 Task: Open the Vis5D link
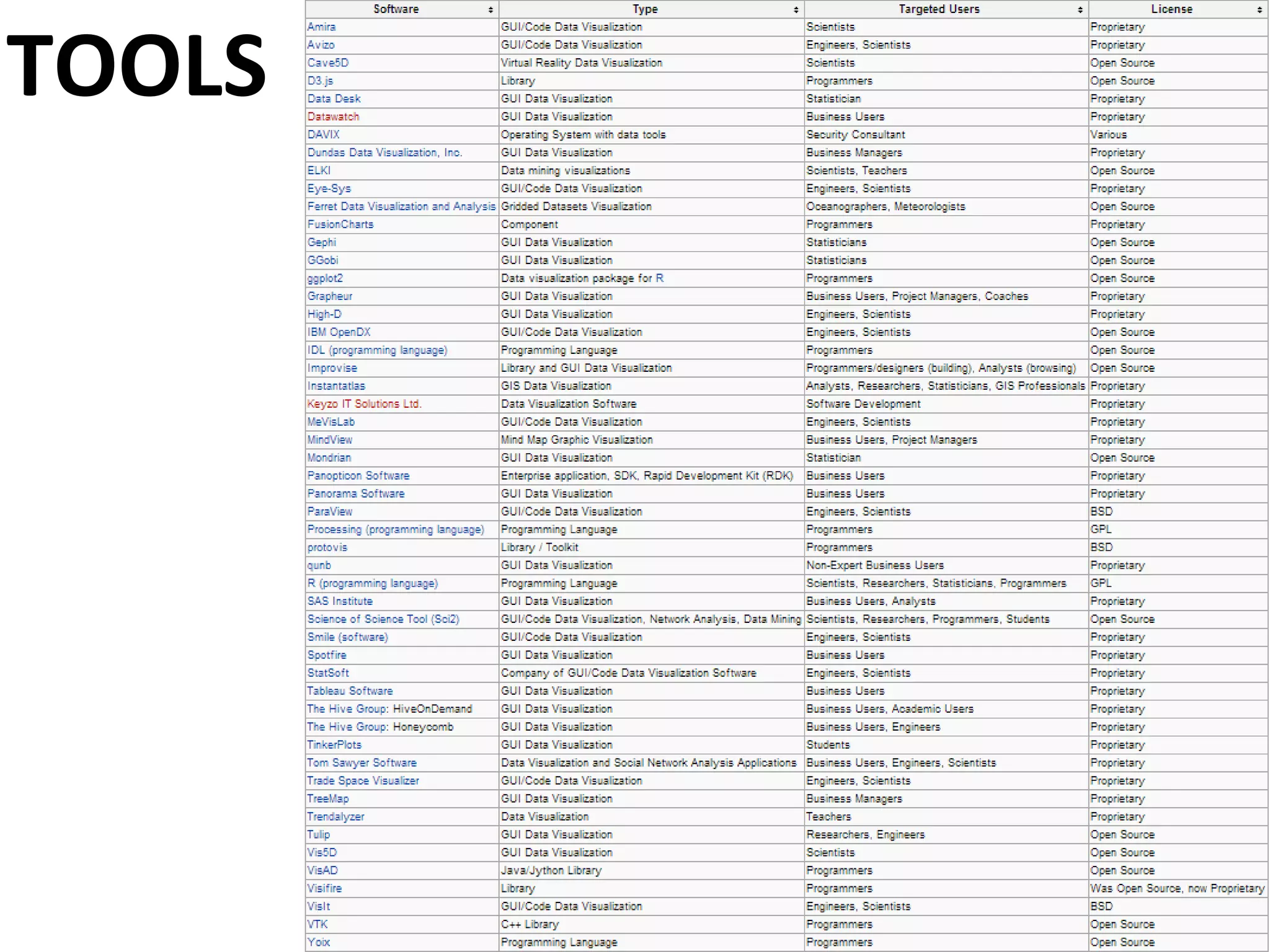[322, 854]
